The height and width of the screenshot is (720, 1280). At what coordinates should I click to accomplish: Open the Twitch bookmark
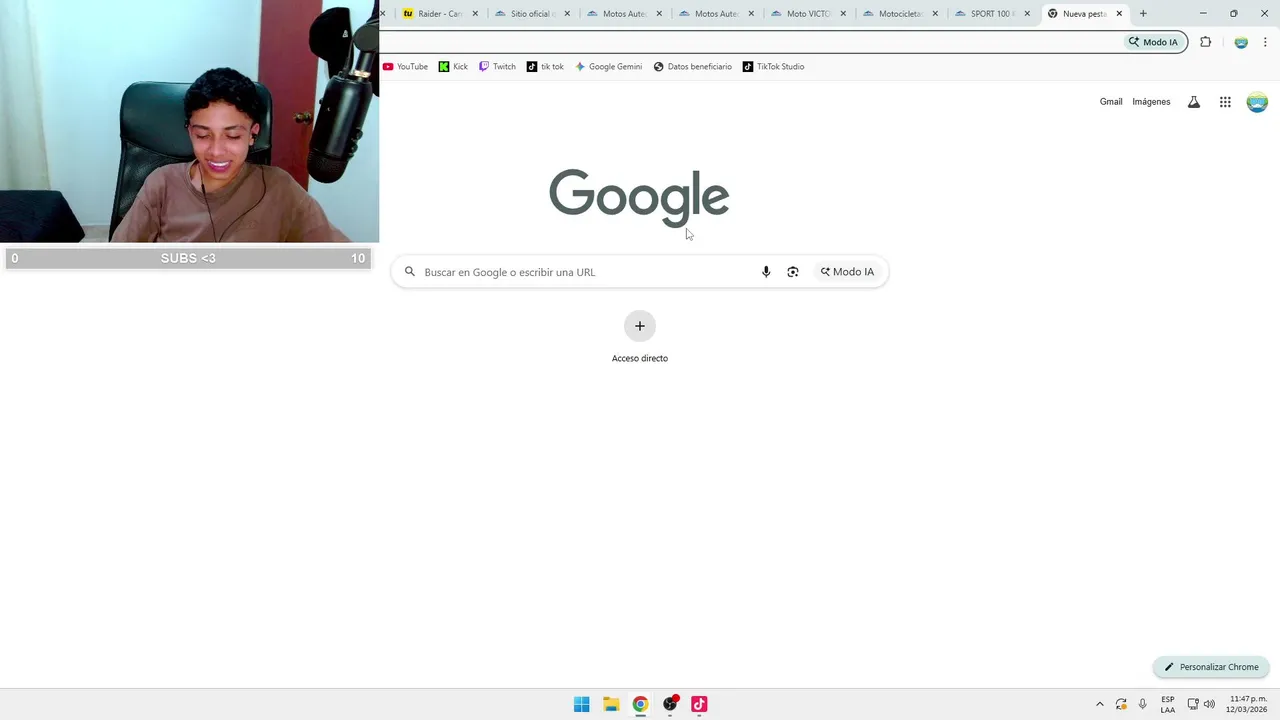(497, 67)
